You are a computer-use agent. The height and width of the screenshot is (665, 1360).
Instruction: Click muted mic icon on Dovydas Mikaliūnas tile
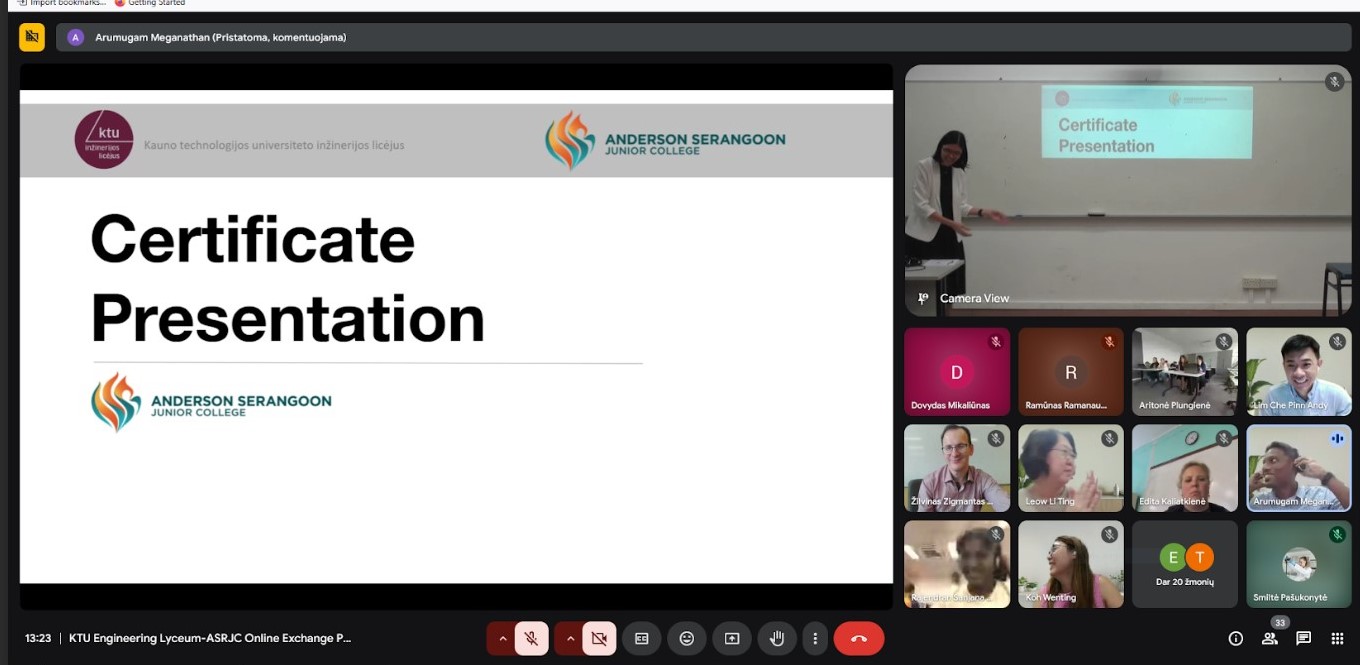pos(995,342)
